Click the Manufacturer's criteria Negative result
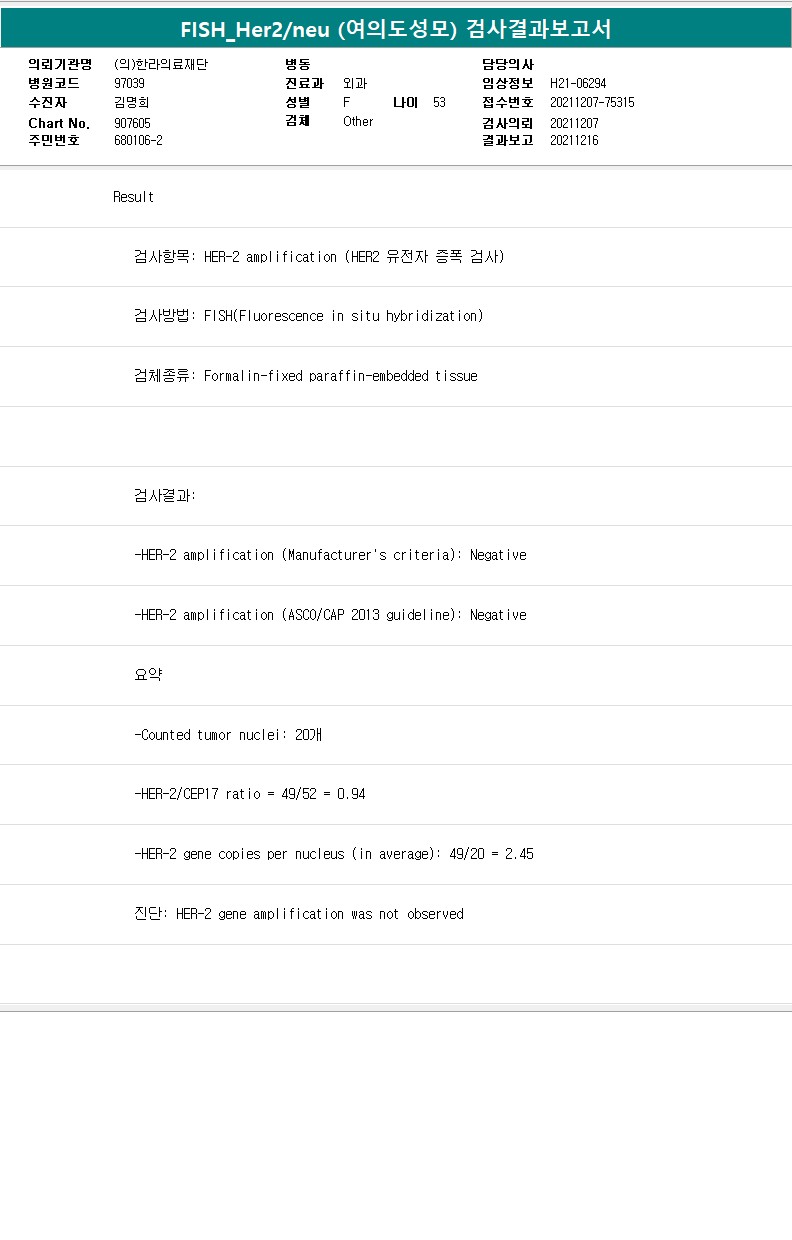Image resolution: width=792 pixels, height=1240 pixels. click(330, 555)
